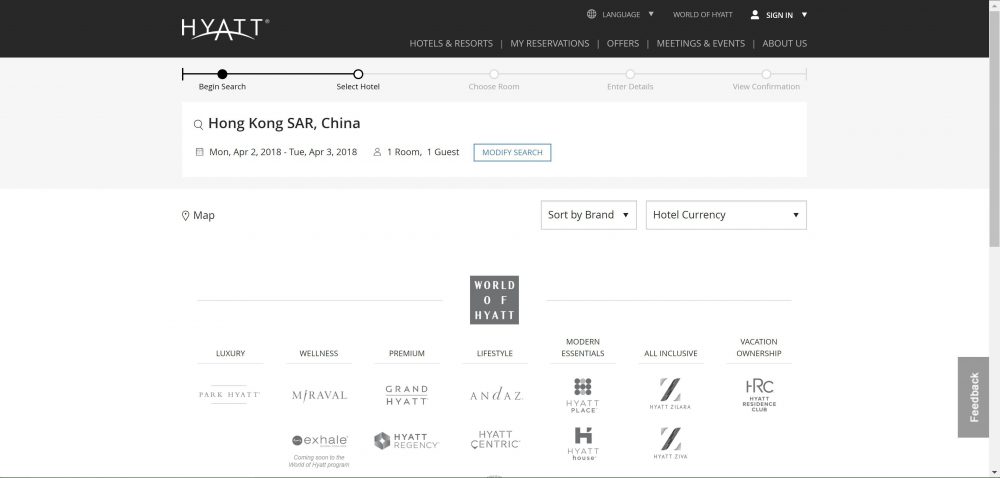Image resolution: width=1000 pixels, height=478 pixels.
Task: Click the Modify Search button
Action: 512,153
